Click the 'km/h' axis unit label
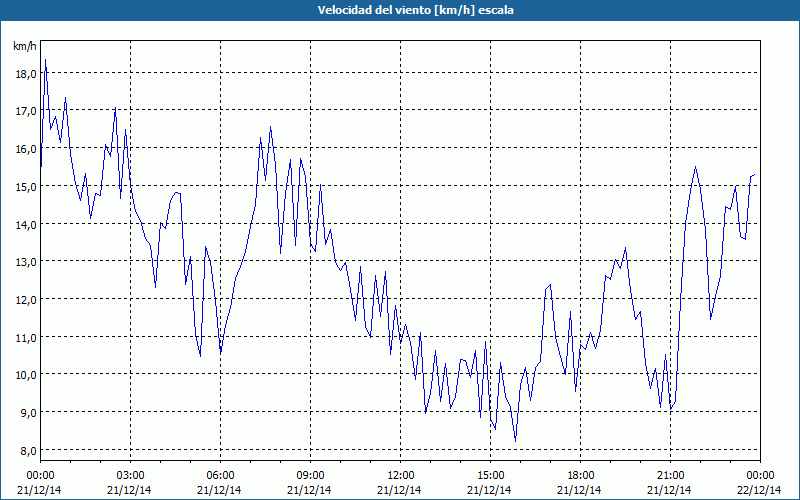 (24, 46)
